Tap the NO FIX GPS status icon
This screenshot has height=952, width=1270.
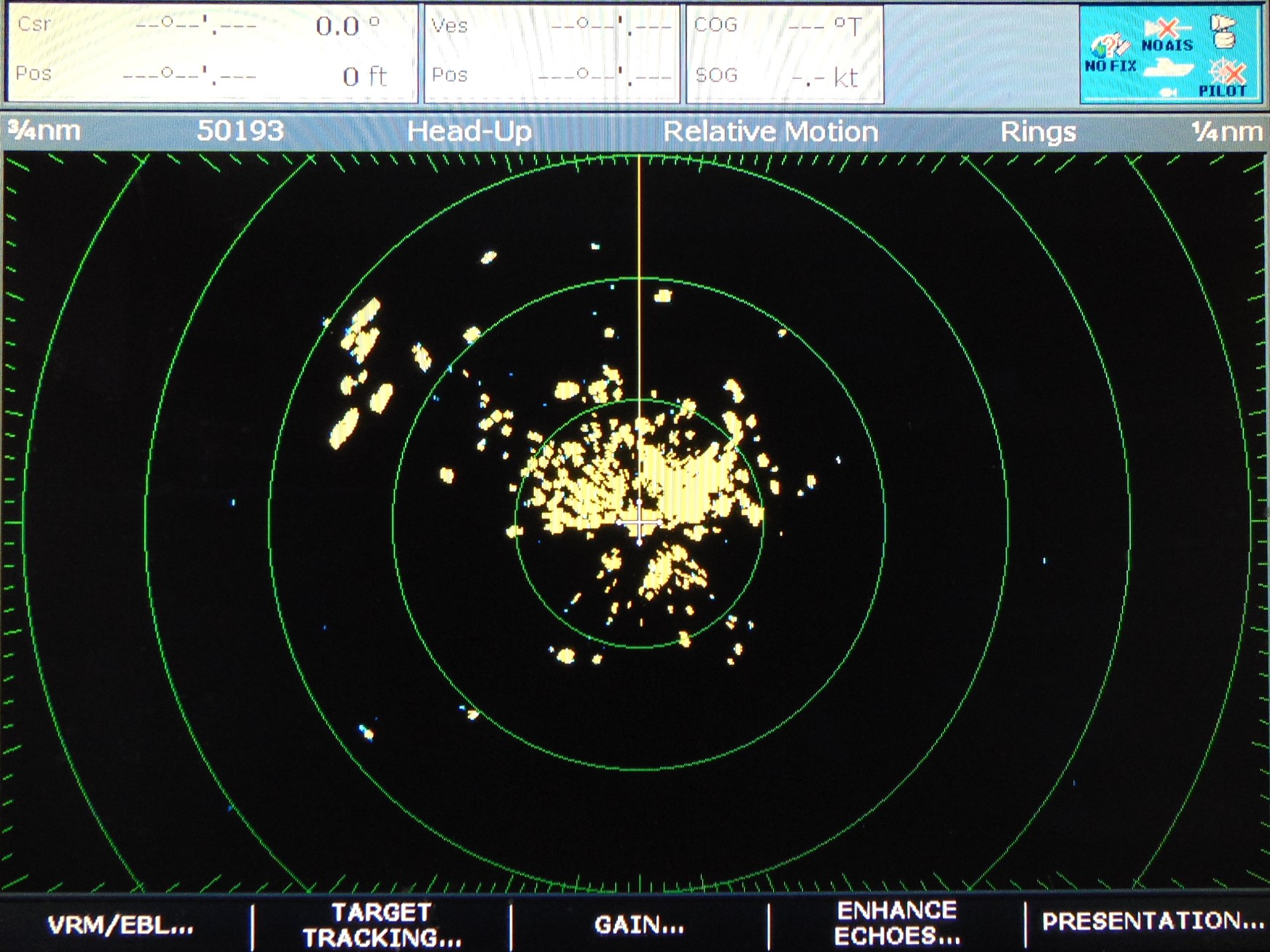(x=1110, y=54)
